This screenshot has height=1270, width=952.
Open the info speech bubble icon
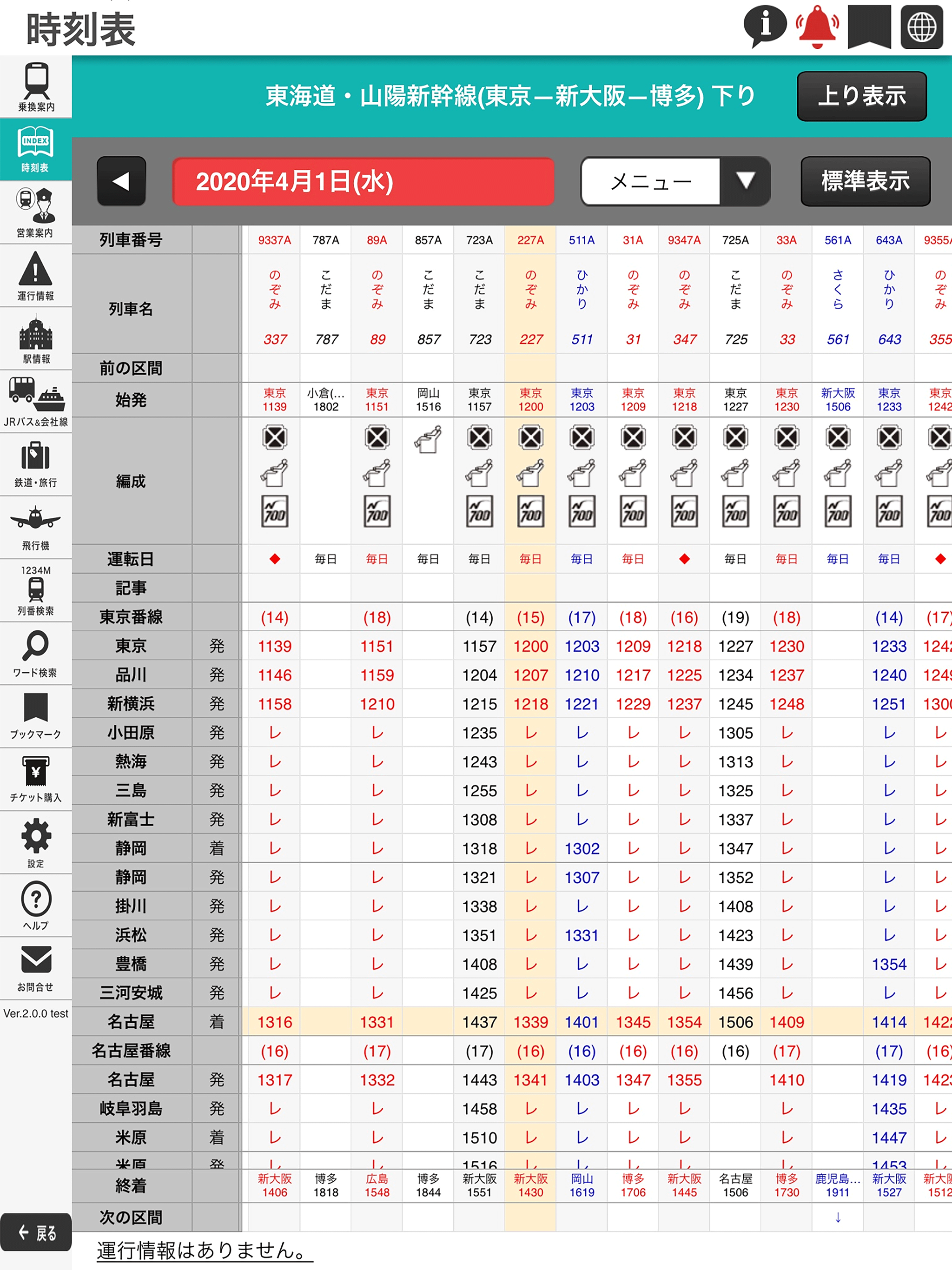click(x=764, y=26)
